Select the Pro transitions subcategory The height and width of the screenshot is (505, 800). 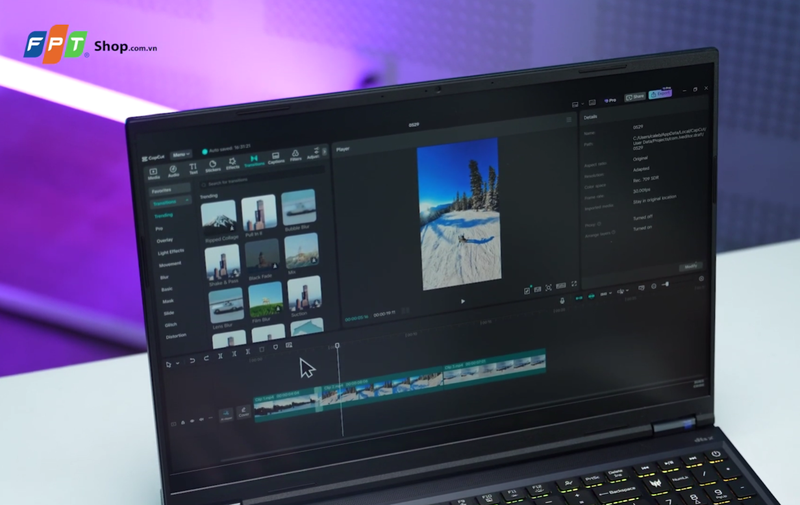coord(159,229)
